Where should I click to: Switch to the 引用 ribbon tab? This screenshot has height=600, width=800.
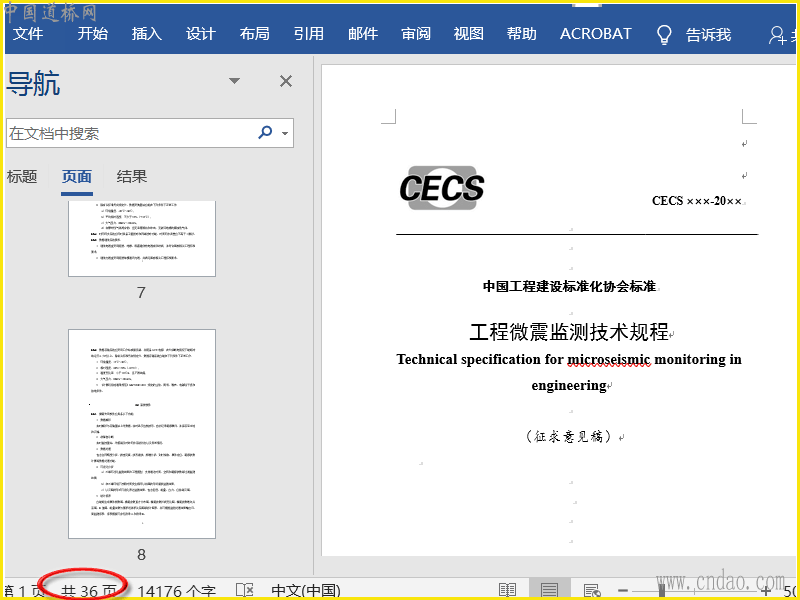pos(309,34)
